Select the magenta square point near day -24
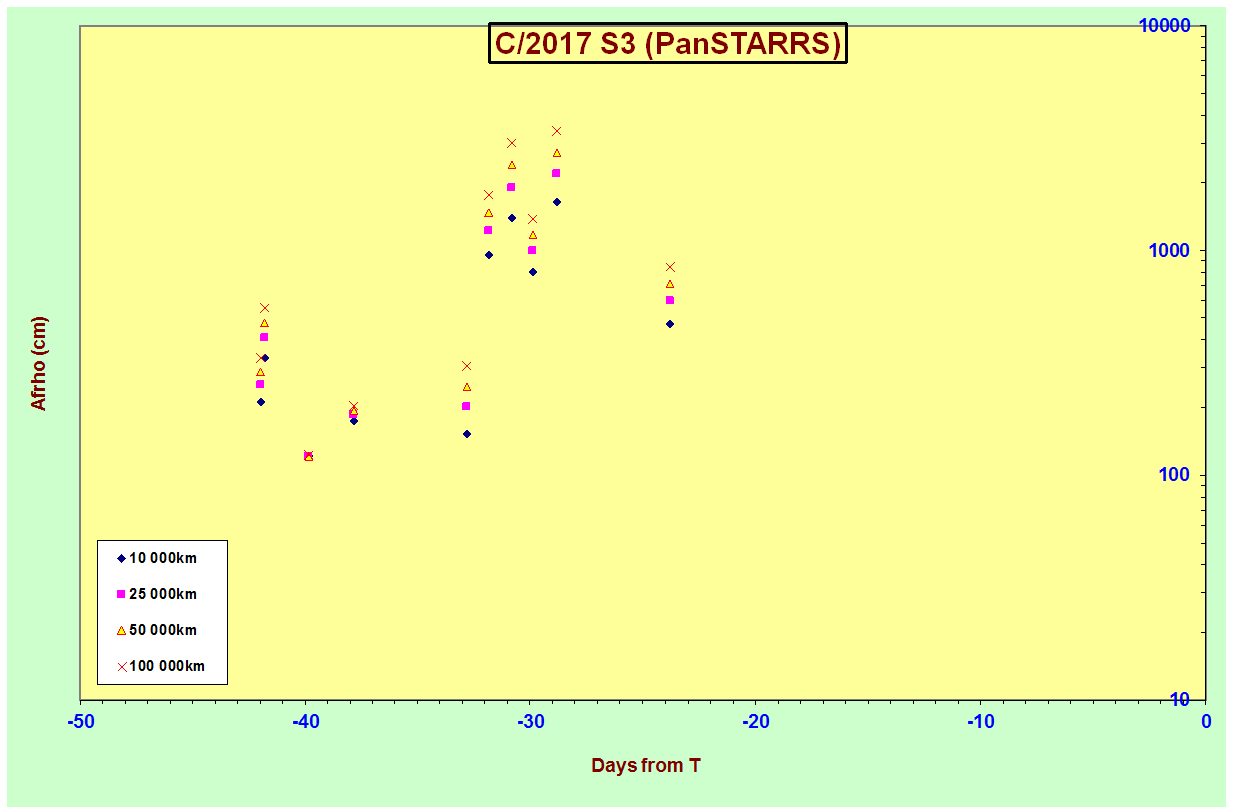This screenshot has width=1234, height=810. coord(670,300)
